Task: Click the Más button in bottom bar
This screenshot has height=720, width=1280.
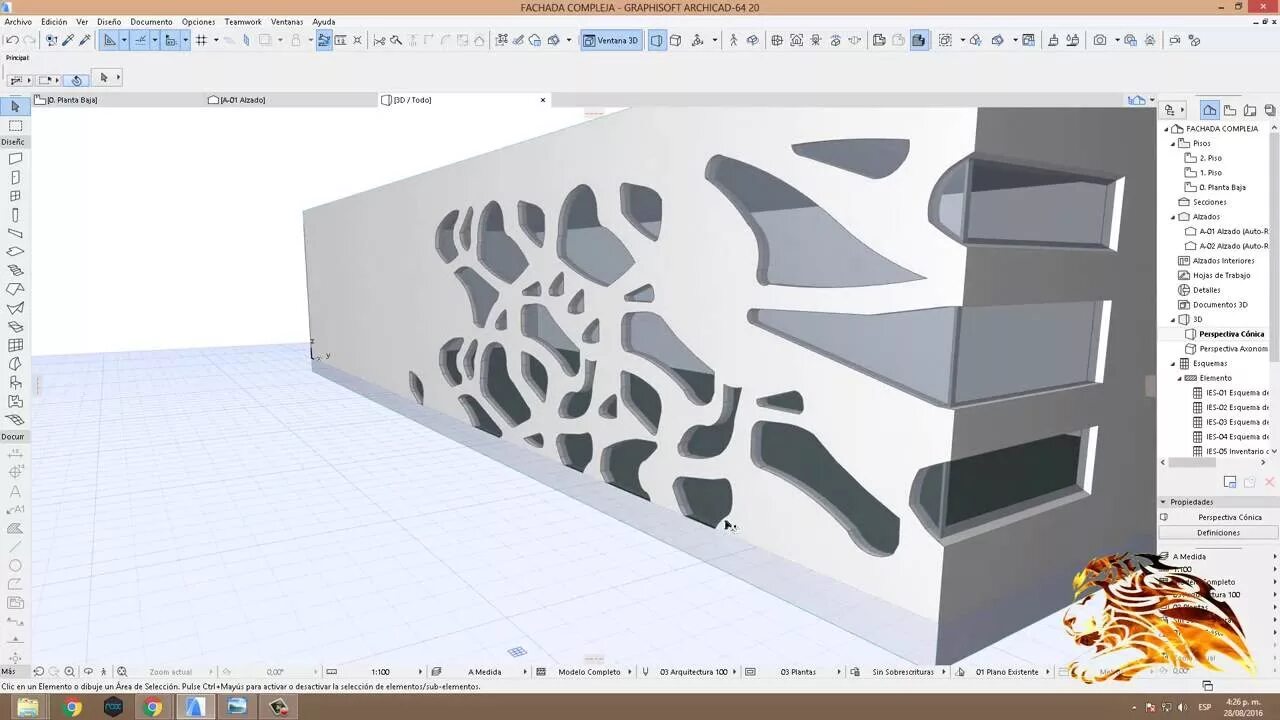Action: pos(9,672)
